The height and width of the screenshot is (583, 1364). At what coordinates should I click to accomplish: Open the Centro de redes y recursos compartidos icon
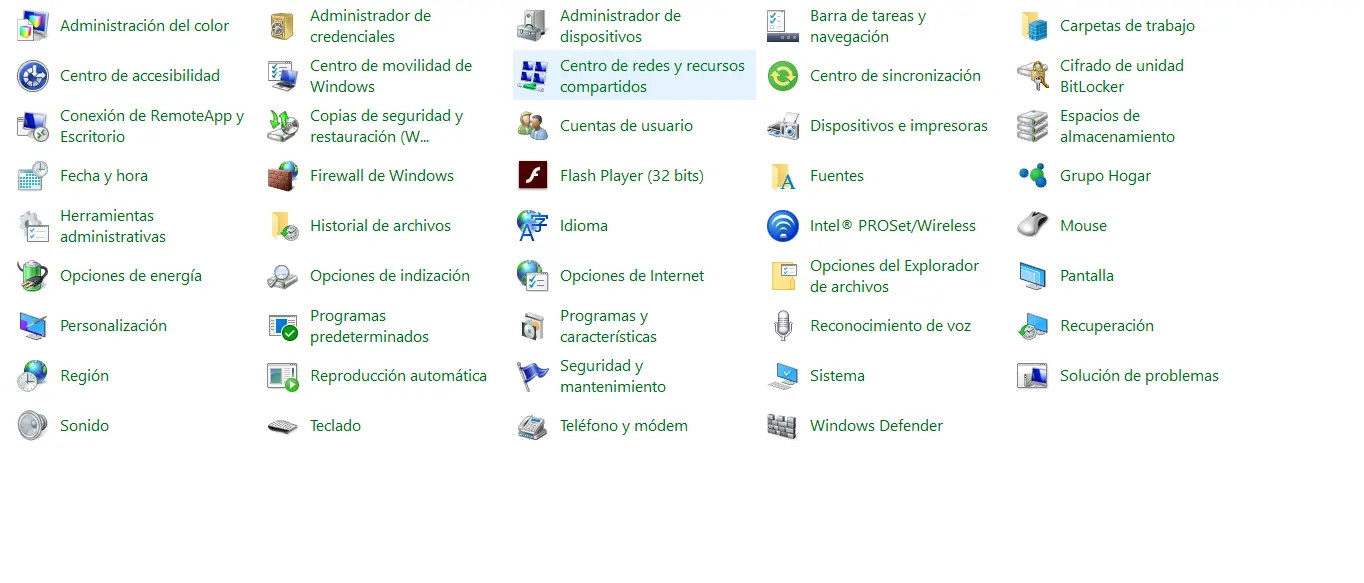pos(533,76)
